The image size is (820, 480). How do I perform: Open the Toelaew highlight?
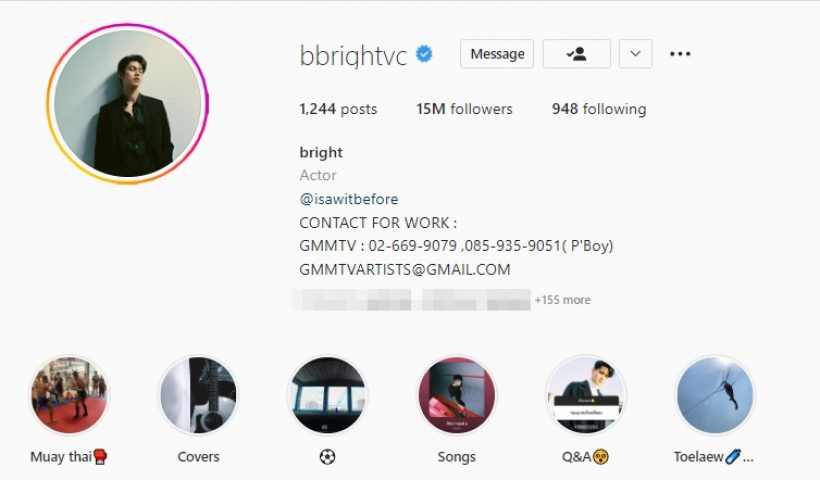[x=715, y=395]
